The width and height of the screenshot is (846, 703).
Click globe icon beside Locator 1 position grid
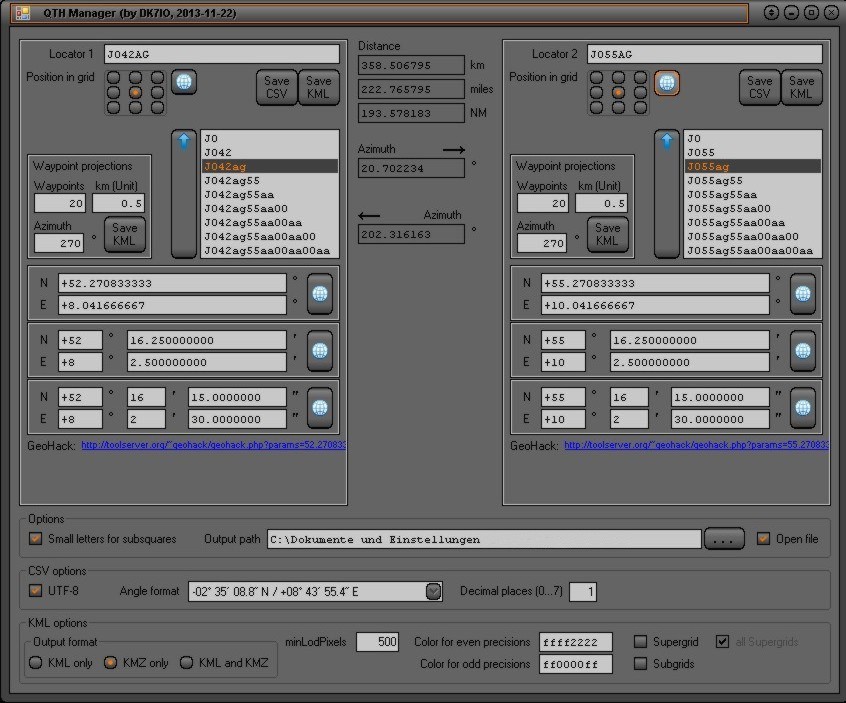(x=183, y=83)
